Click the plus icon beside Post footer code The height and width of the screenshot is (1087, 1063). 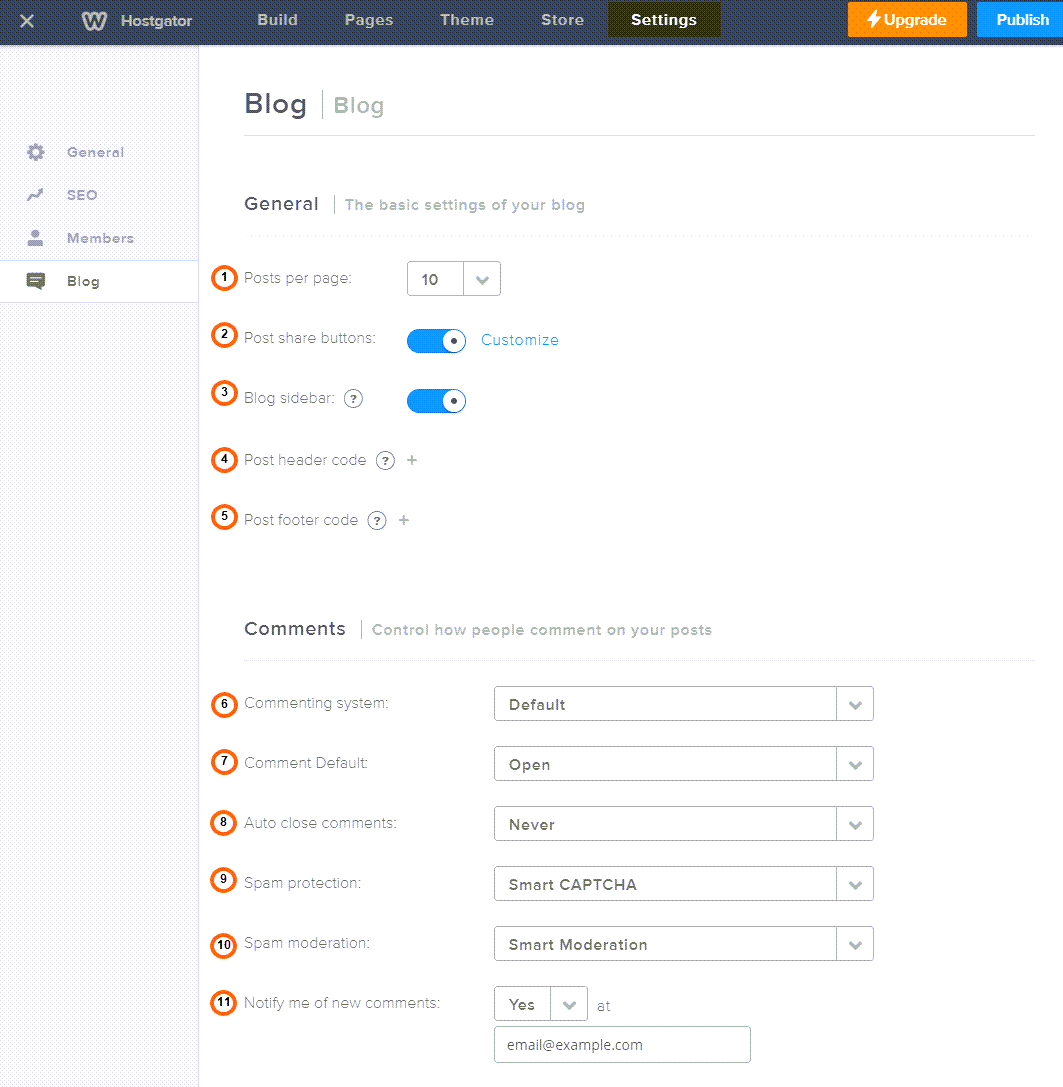tap(404, 520)
